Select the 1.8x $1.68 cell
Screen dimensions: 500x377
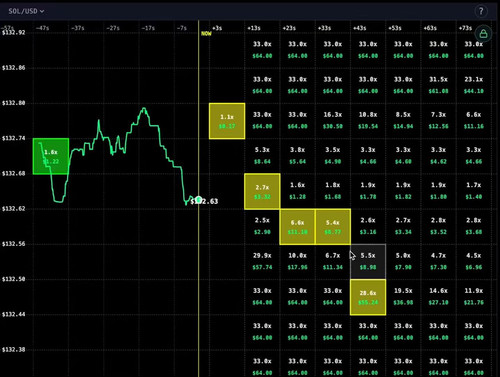(x=333, y=191)
